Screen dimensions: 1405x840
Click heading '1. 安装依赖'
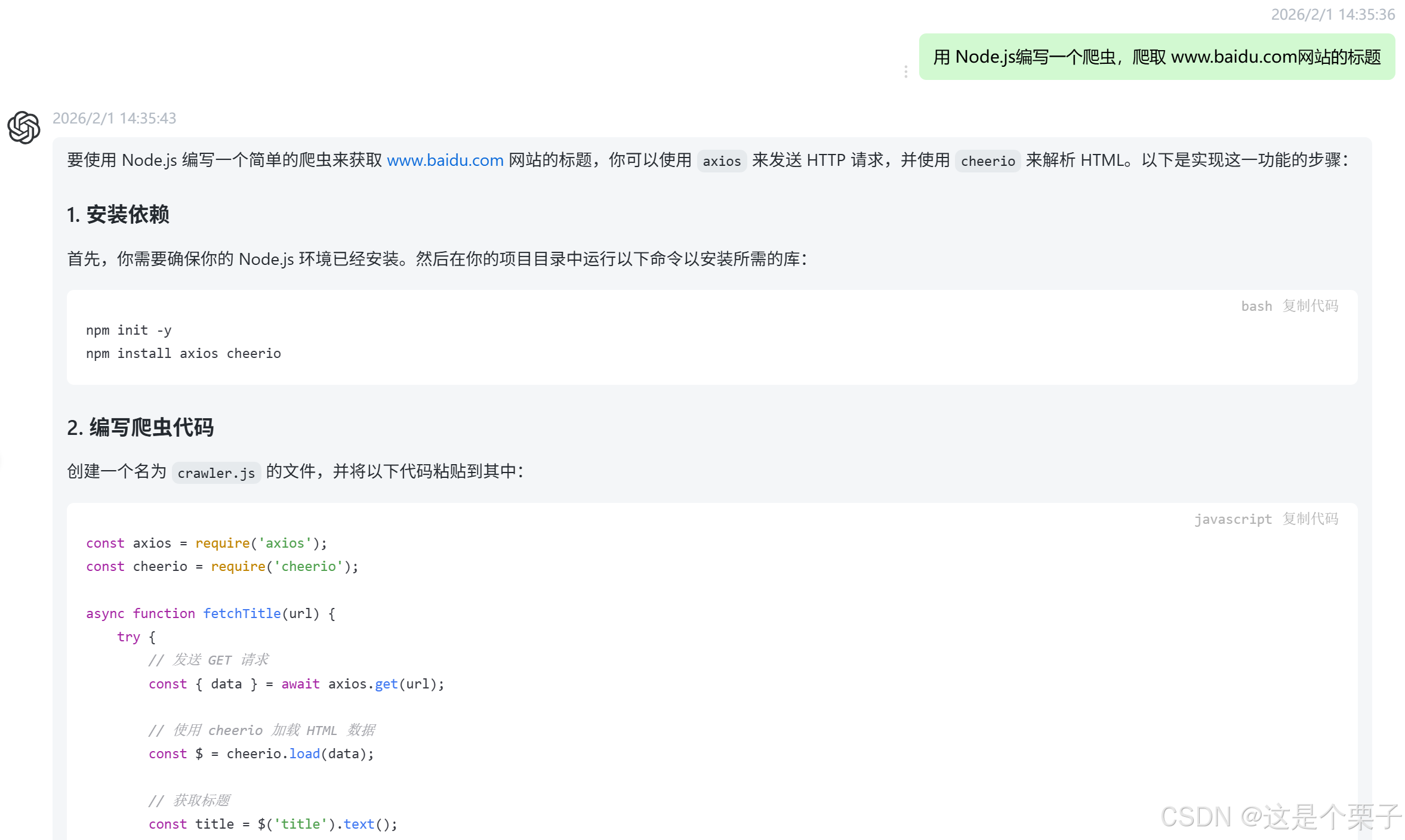[118, 214]
